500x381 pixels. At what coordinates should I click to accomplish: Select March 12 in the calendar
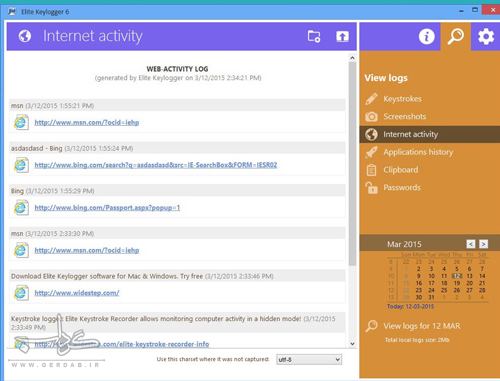(457, 276)
